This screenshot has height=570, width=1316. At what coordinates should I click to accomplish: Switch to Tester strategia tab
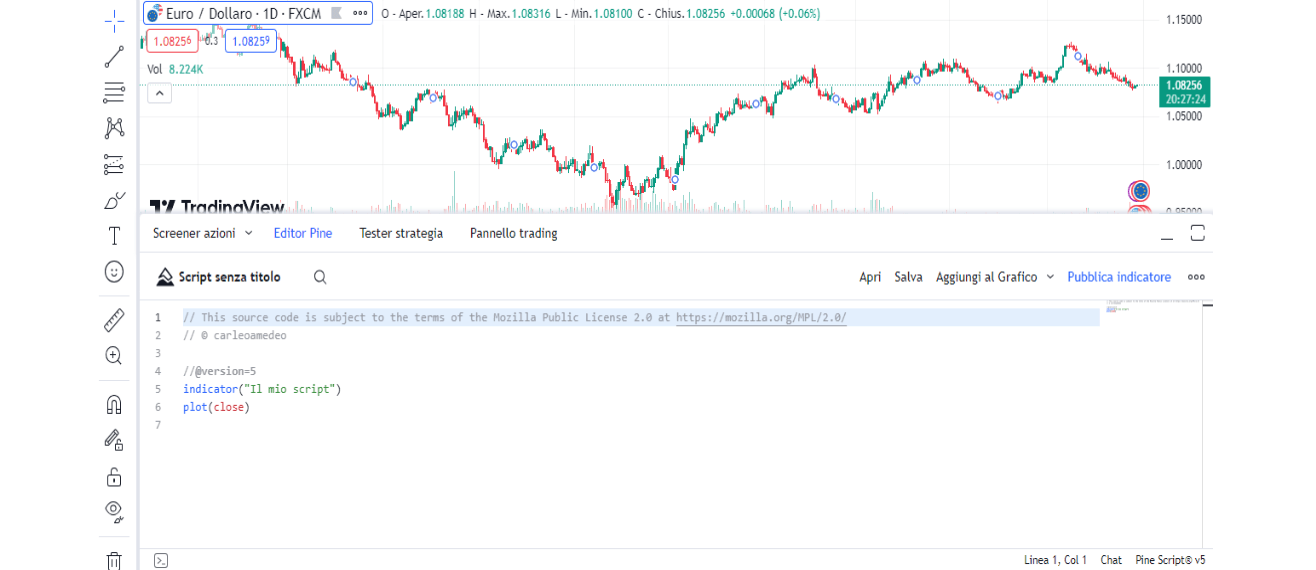[401, 233]
